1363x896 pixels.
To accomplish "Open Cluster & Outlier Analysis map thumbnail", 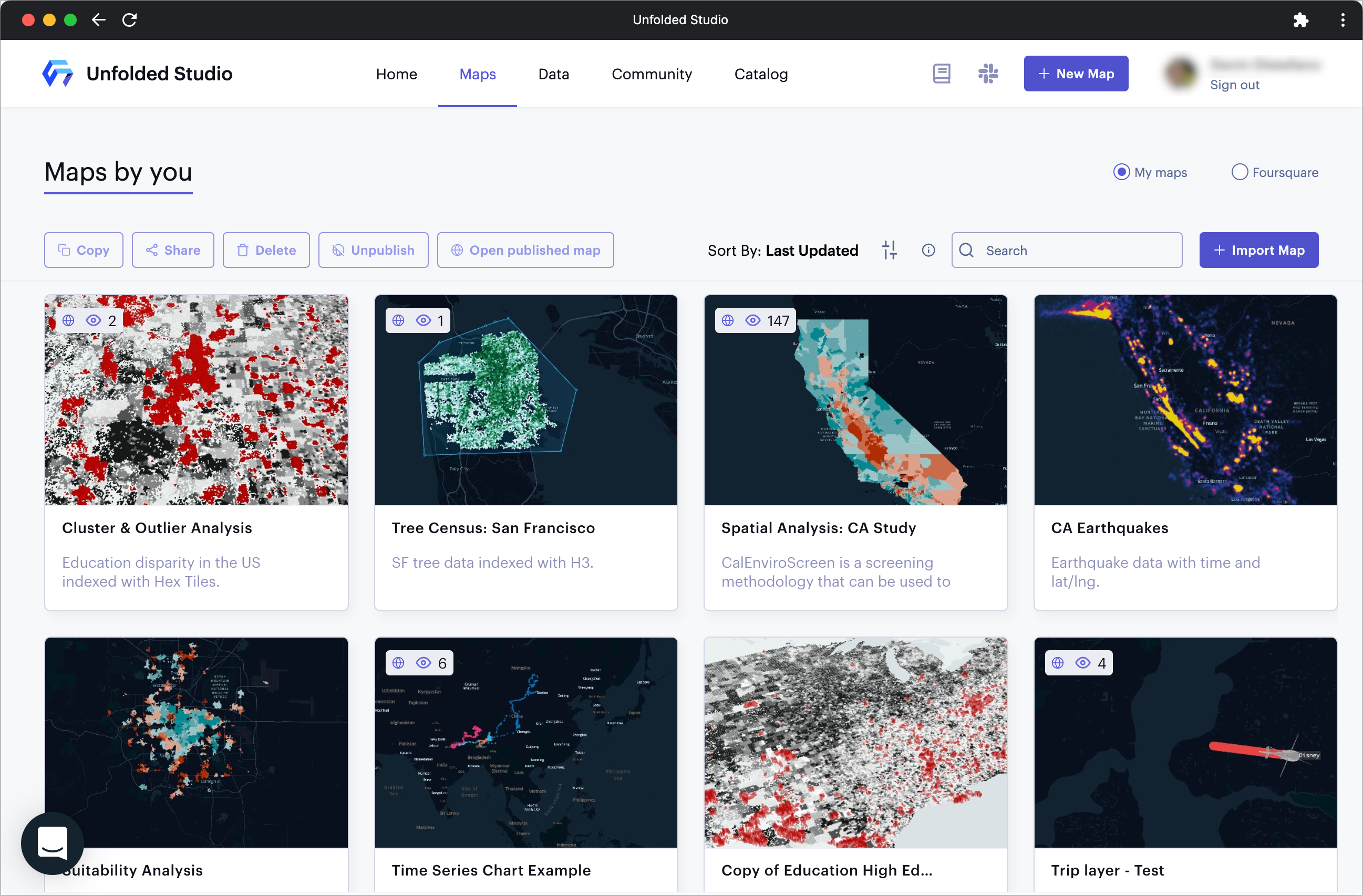I will (x=197, y=400).
